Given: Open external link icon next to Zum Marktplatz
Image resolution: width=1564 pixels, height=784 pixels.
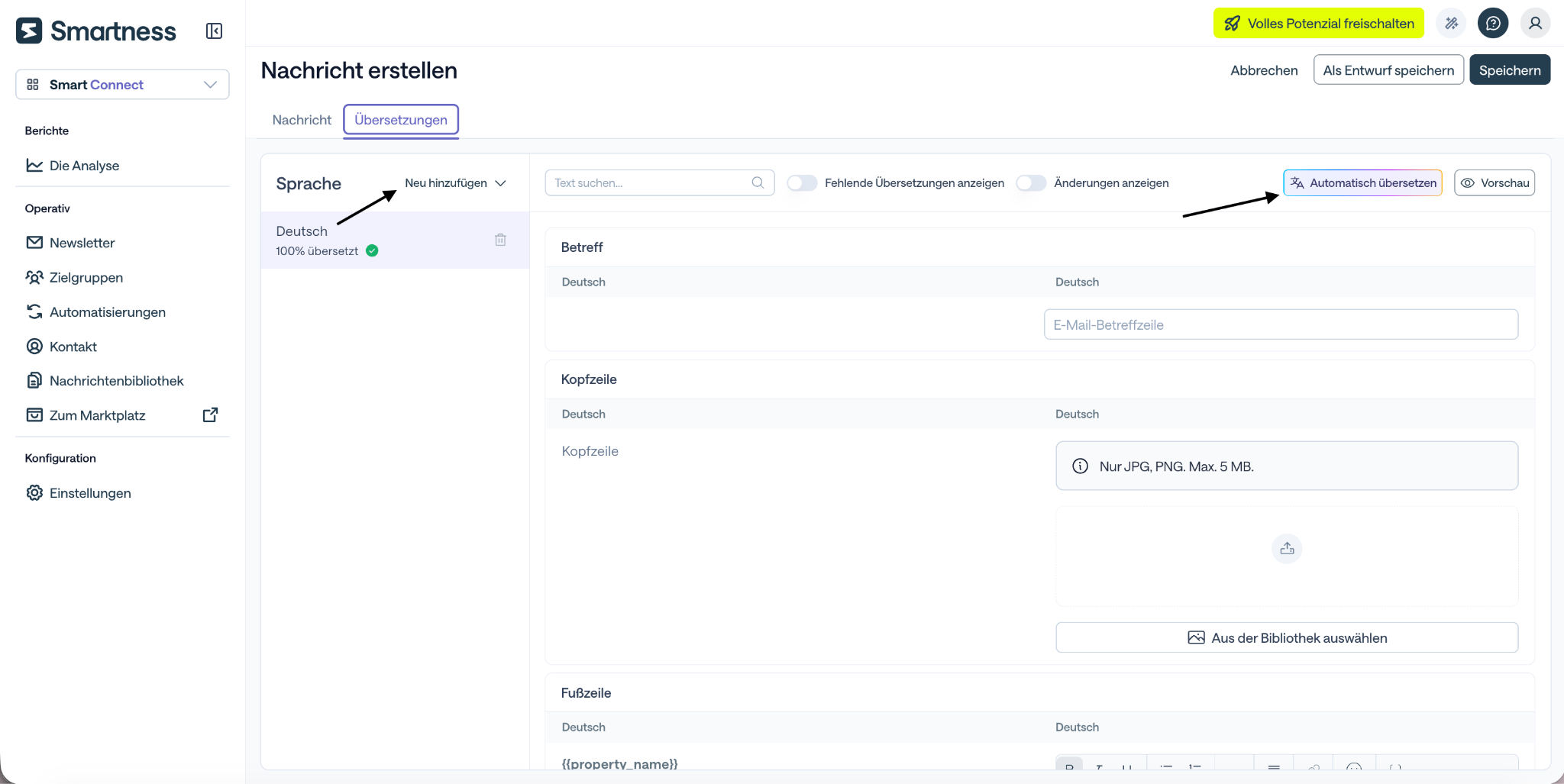Looking at the screenshot, I should pyautogui.click(x=210, y=415).
